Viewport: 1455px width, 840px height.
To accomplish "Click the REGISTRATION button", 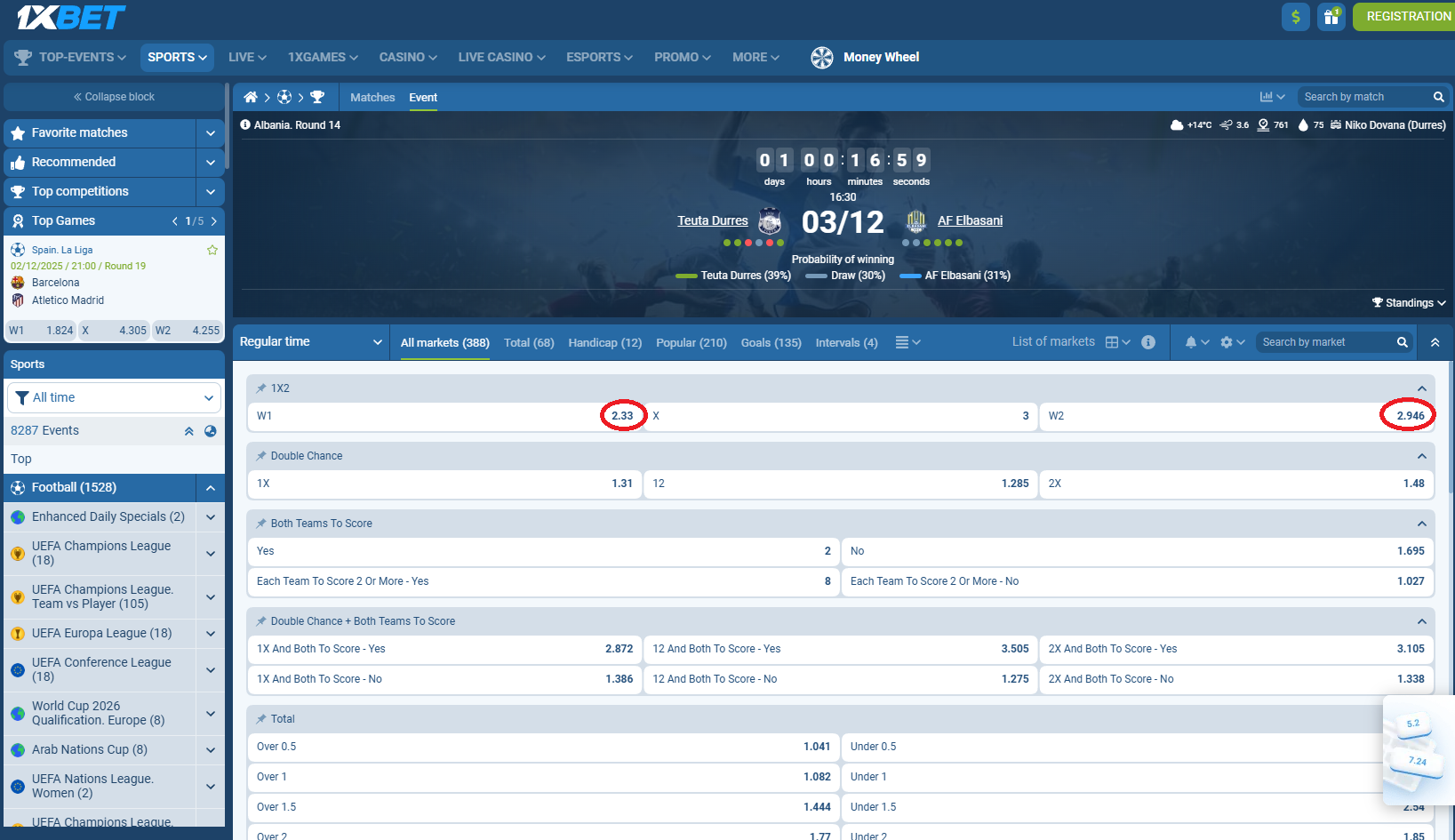I will click(x=1407, y=17).
